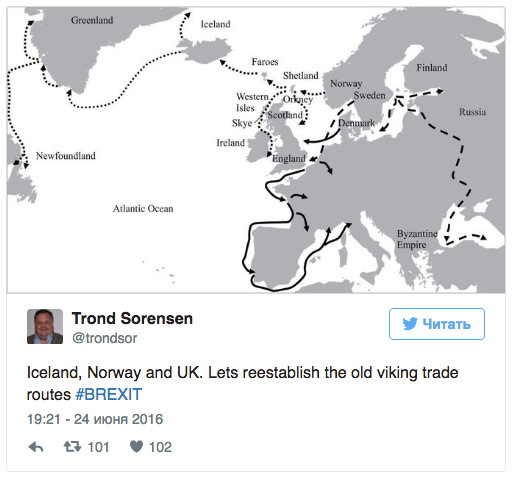The height and width of the screenshot is (482, 515).
Task: Click the 101 retweet count
Action: [98, 447]
